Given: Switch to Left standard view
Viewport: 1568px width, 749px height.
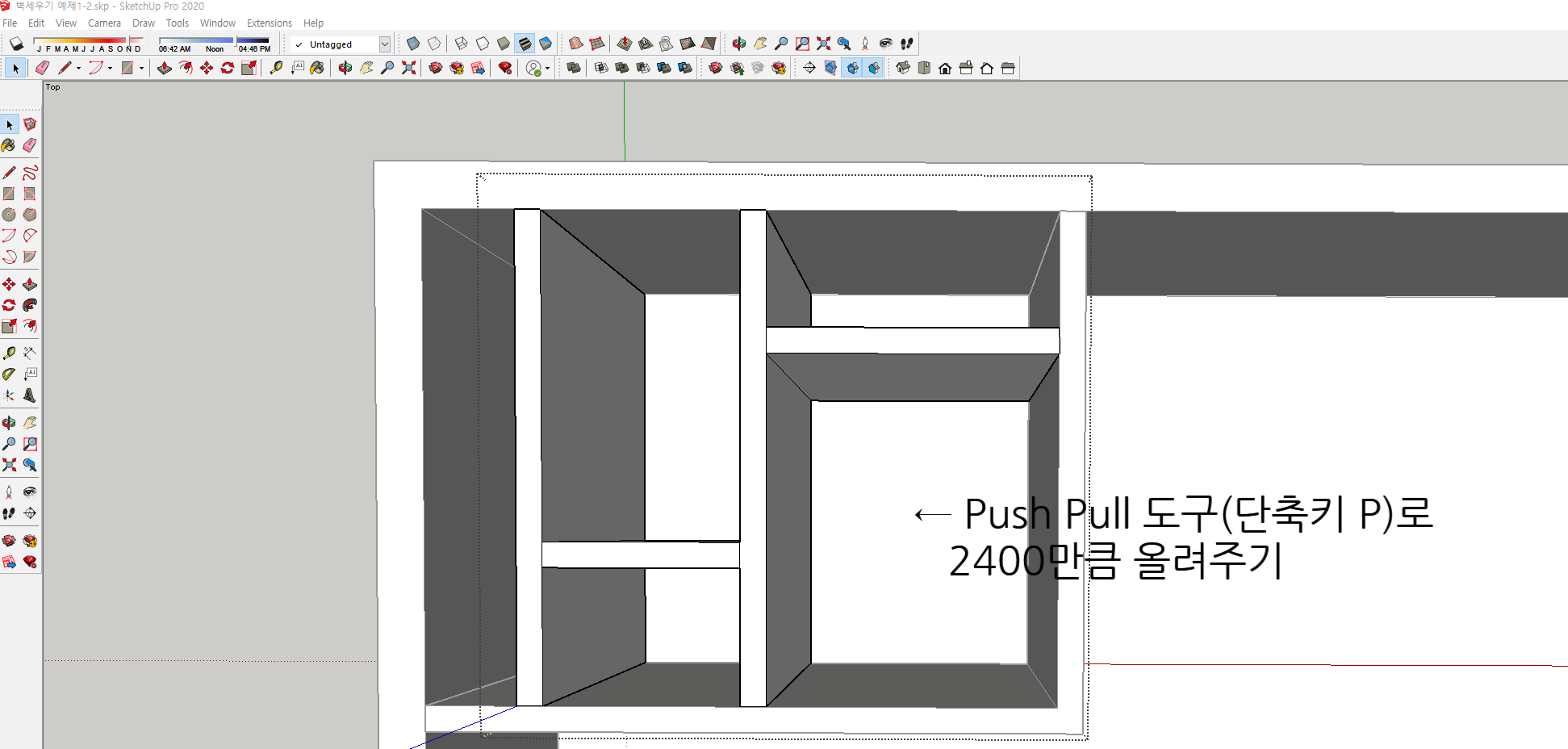Looking at the screenshot, I should 1008,68.
